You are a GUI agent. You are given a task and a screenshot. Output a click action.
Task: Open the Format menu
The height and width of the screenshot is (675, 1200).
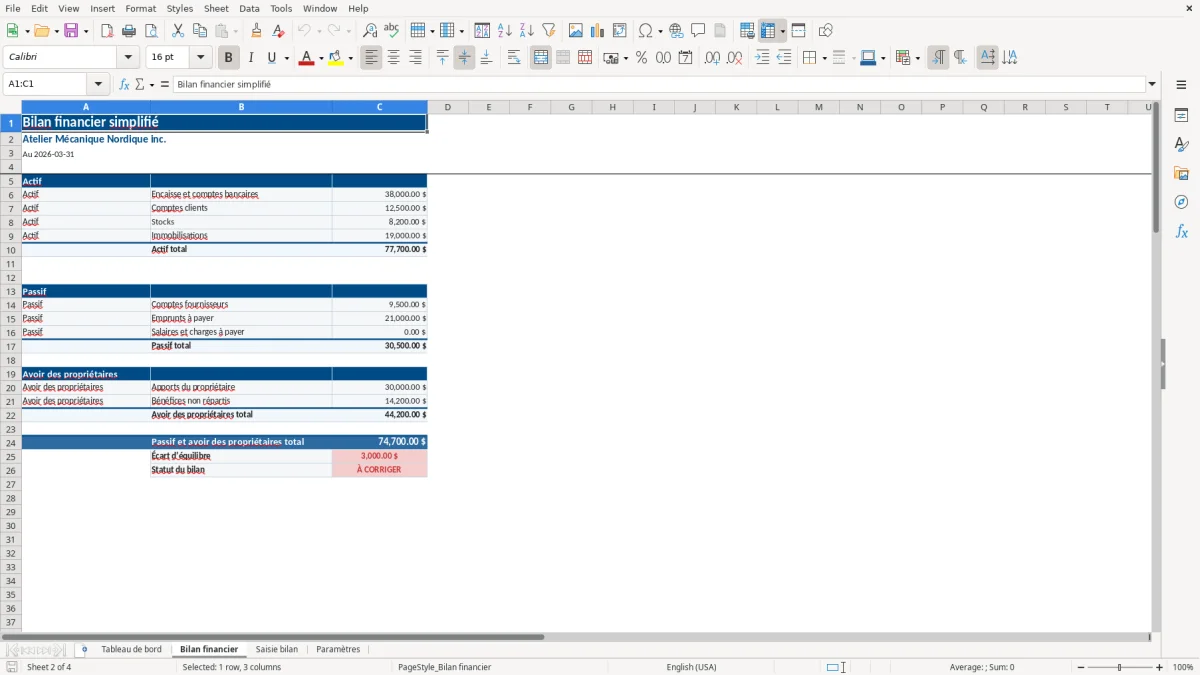point(141,8)
